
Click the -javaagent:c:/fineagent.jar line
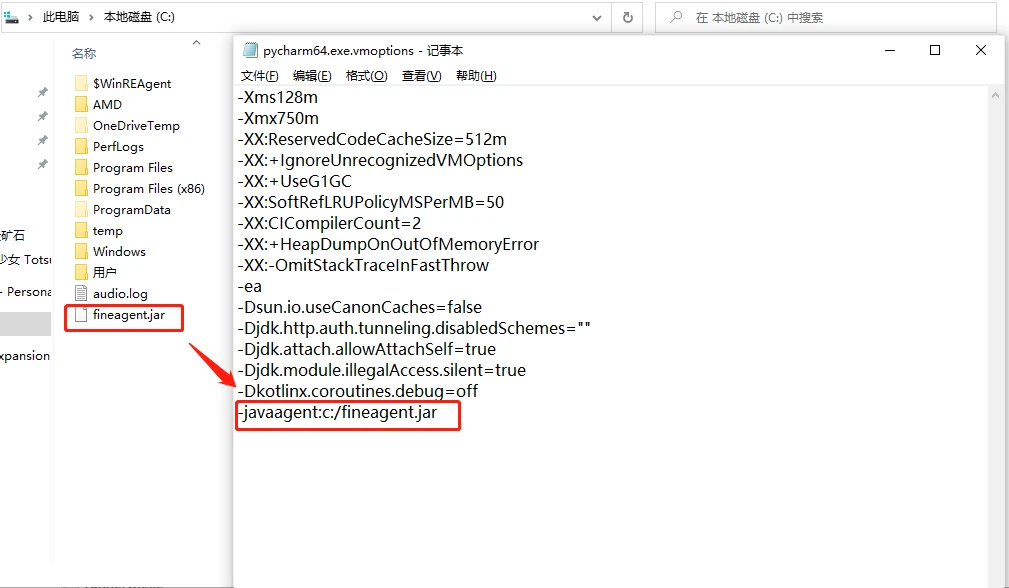(x=337, y=412)
